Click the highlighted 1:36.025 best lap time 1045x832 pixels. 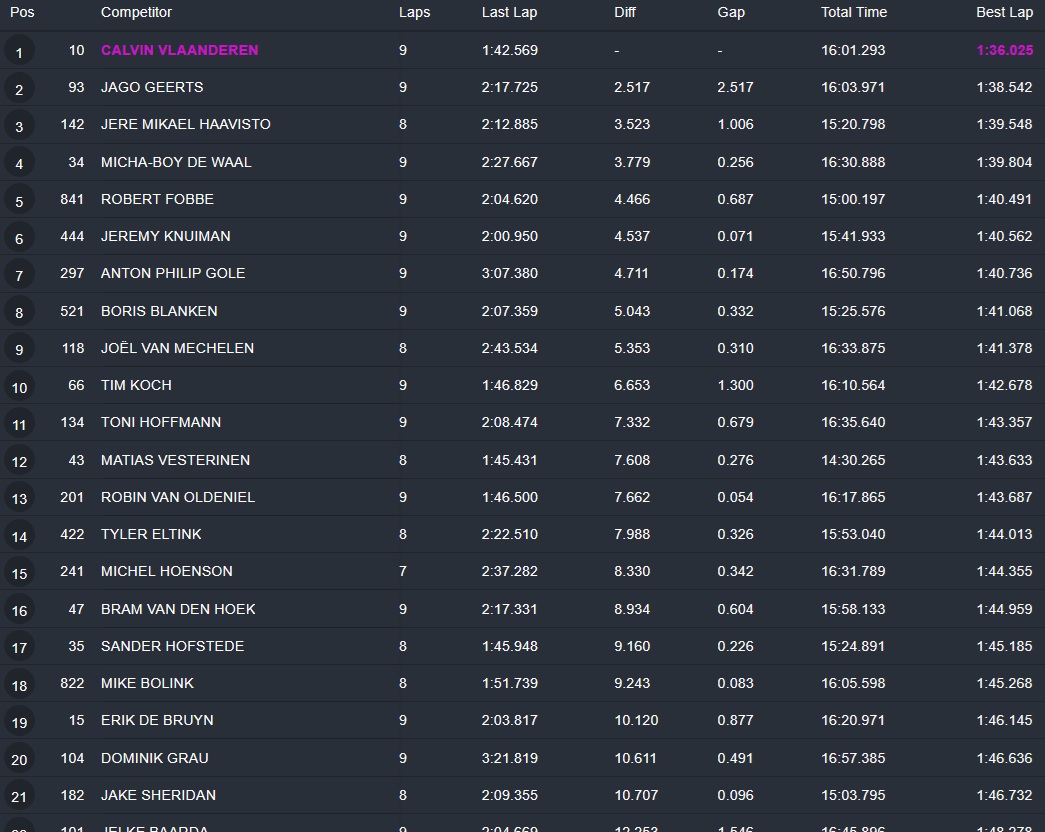coord(1004,50)
